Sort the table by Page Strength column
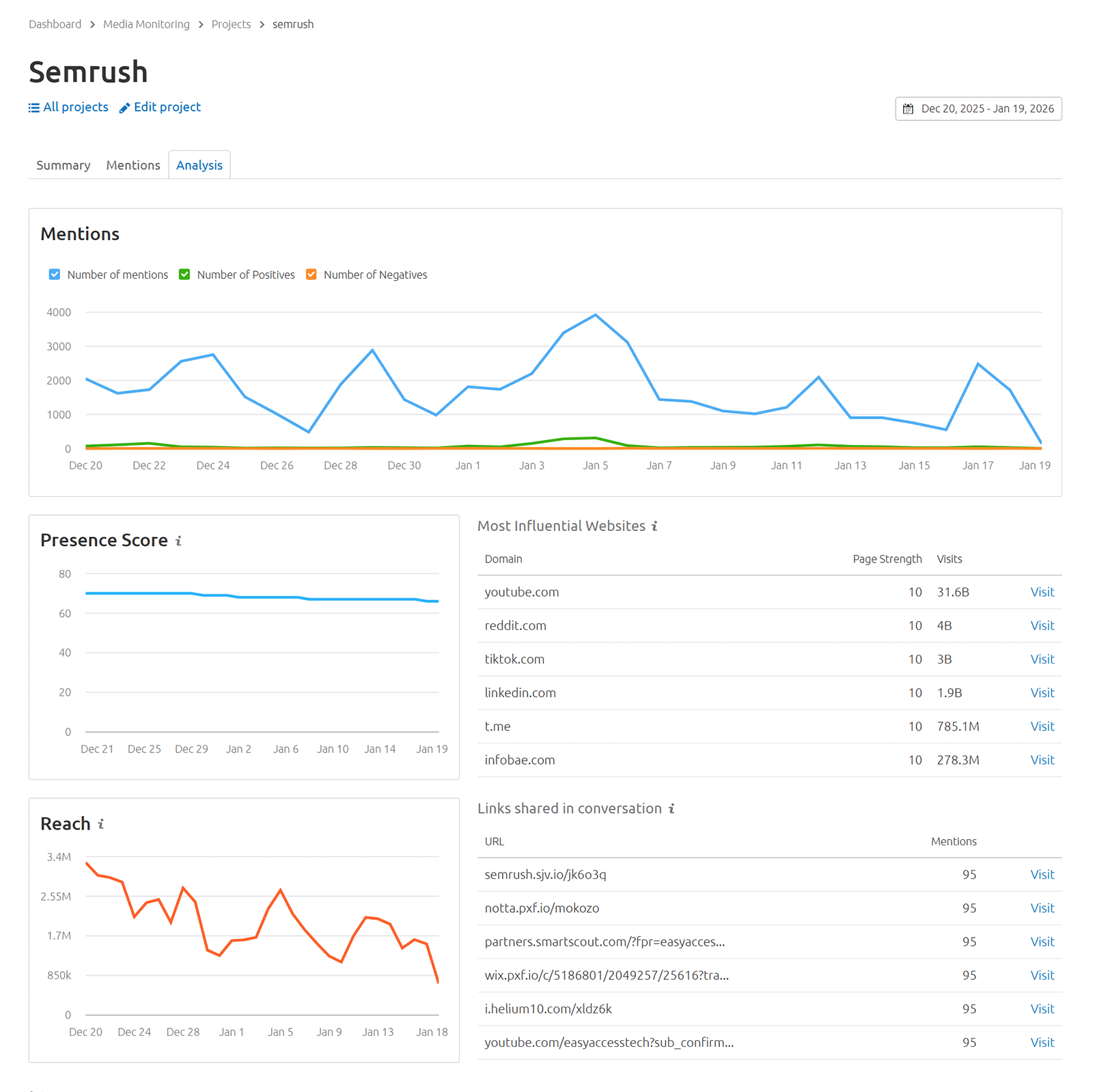This screenshot has width=1093, height=1092. click(x=887, y=558)
